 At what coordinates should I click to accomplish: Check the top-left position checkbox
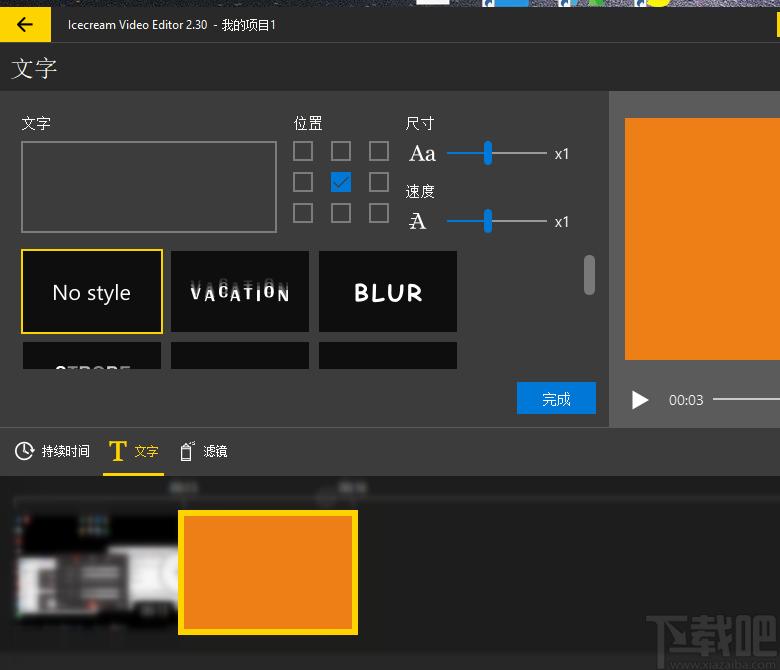coord(303,151)
